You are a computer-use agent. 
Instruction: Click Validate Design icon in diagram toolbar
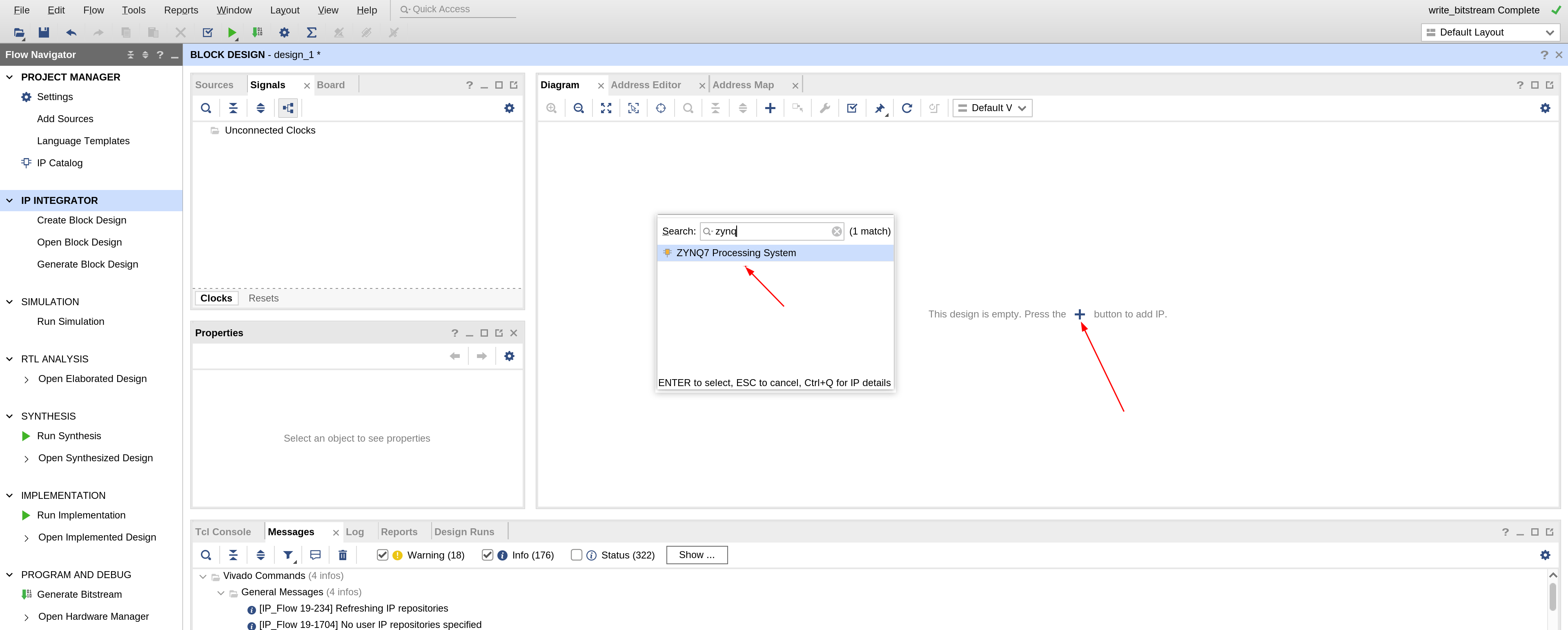(x=852, y=108)
